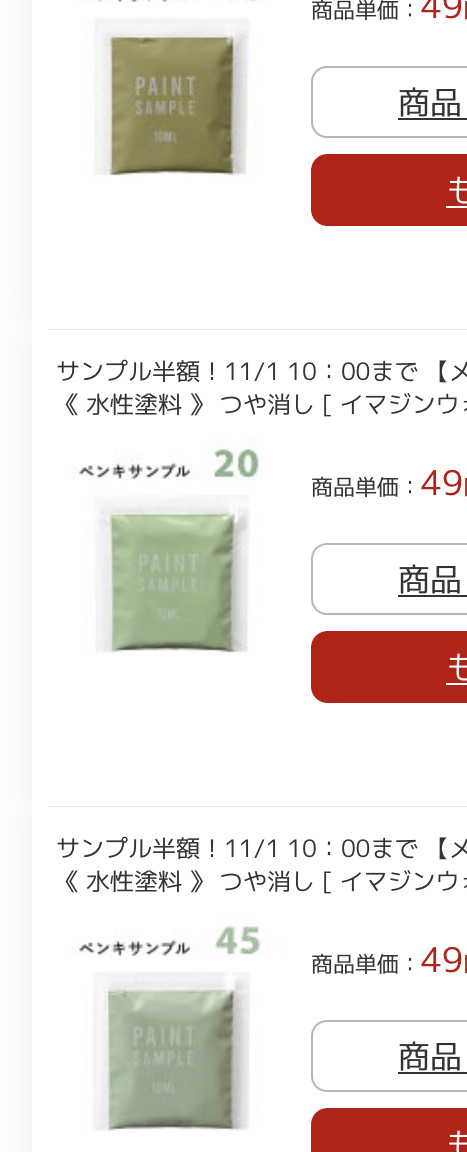
Task: Click the 商品 button for sample 20
Action: [x=389, y=579]
